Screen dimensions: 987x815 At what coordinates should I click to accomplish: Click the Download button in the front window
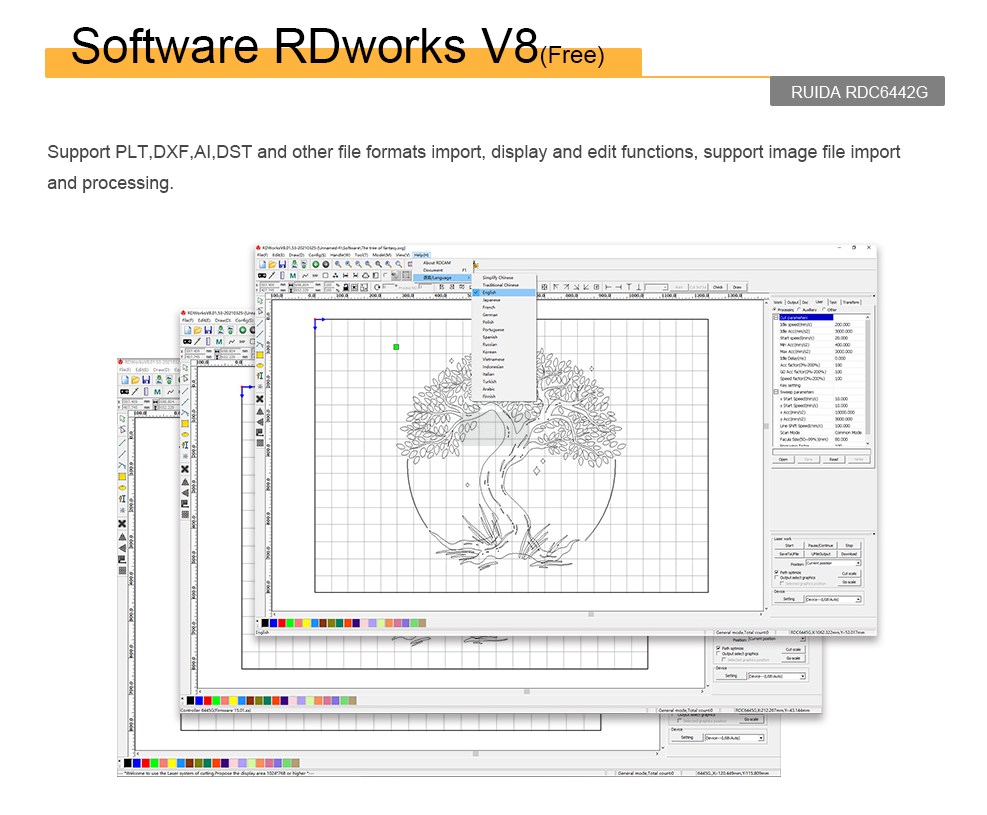(x=849, y=554)
